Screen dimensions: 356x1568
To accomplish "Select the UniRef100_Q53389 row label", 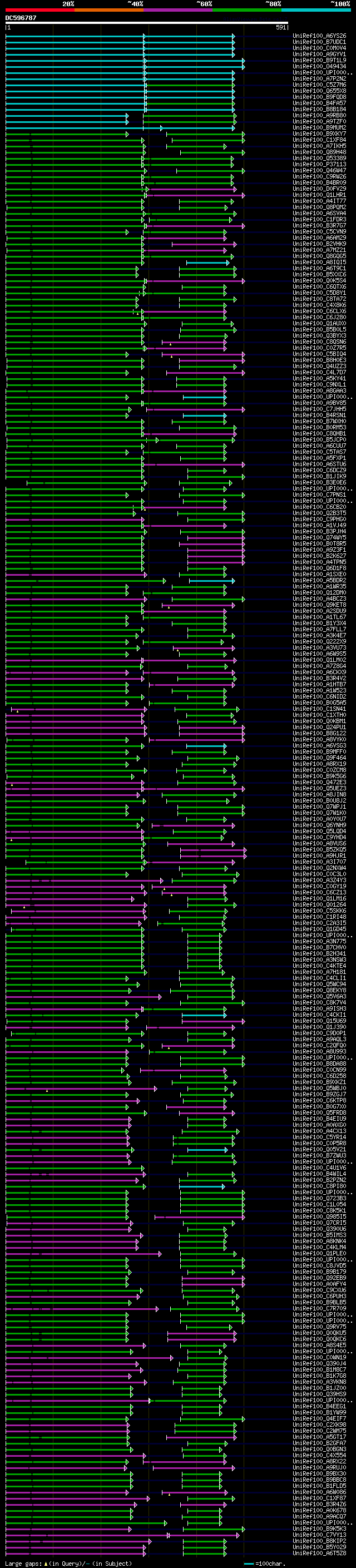I will [x=319, y=159].
